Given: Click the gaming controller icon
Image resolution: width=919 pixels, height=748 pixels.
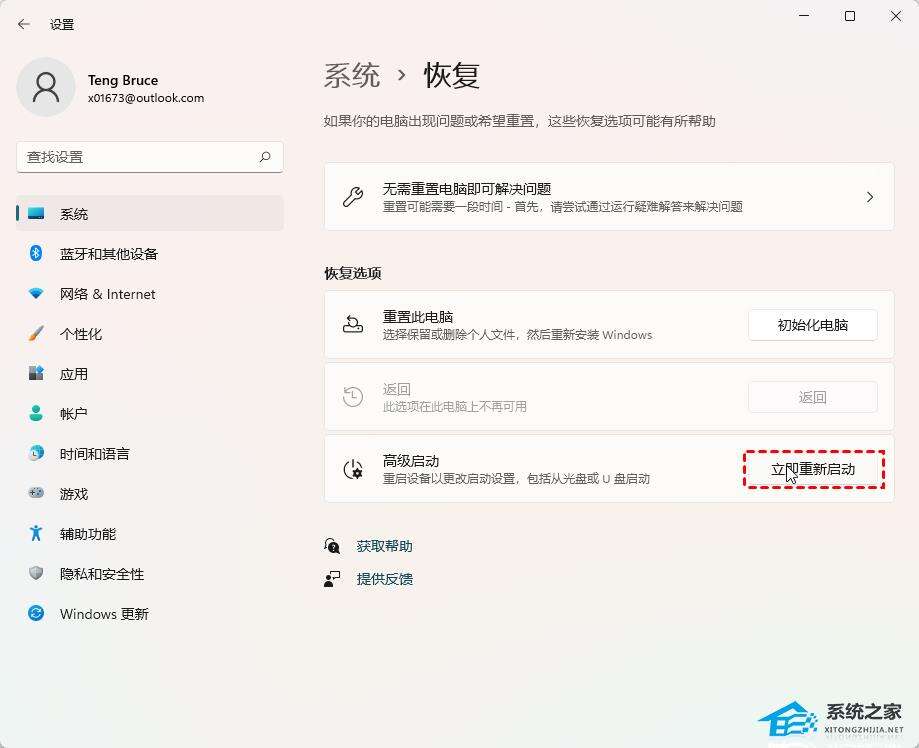Looking at the screenshot, I should [x=36, y=493].
